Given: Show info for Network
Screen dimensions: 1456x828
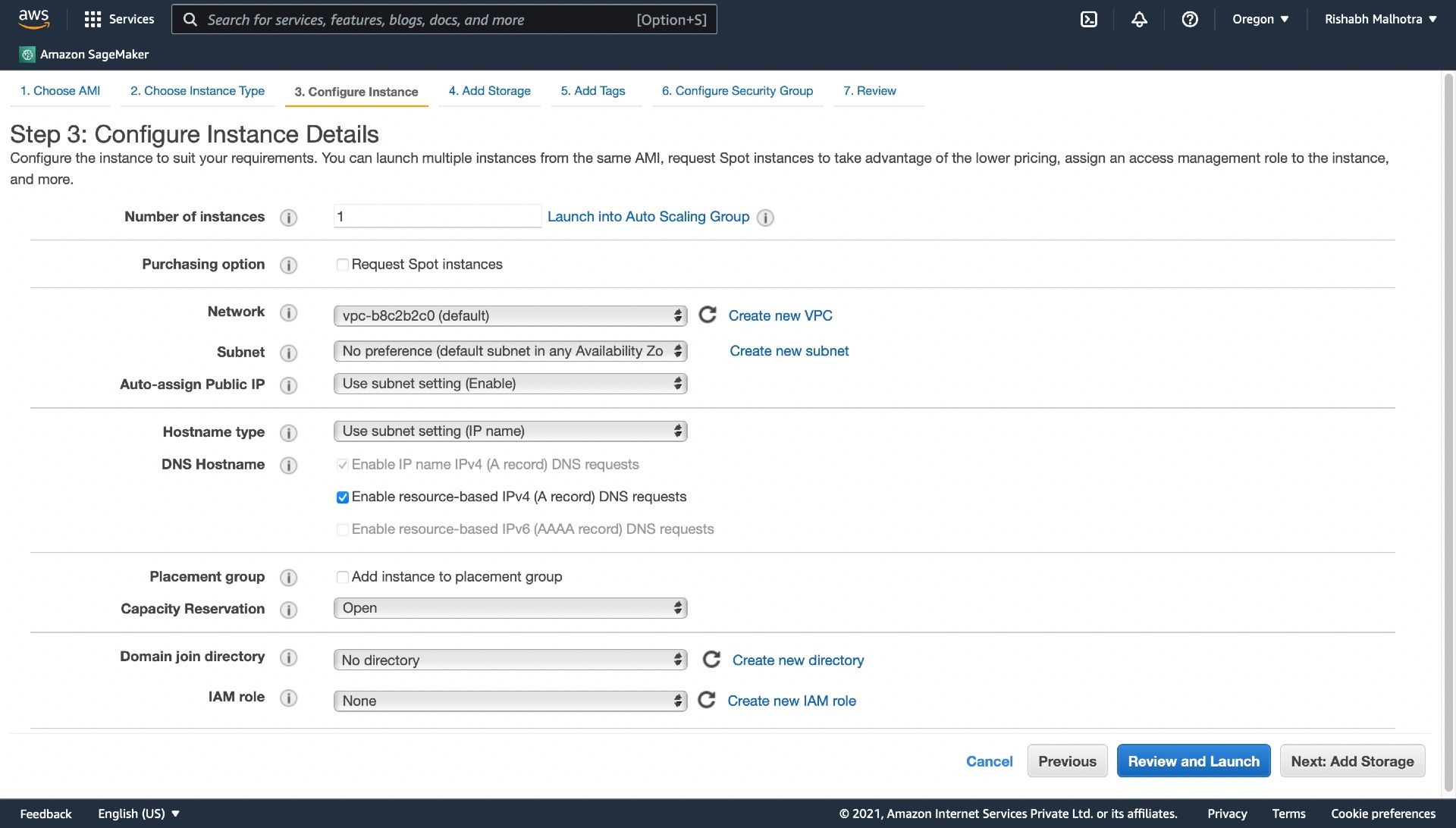Looking at the screenshot, I should 288,312.
